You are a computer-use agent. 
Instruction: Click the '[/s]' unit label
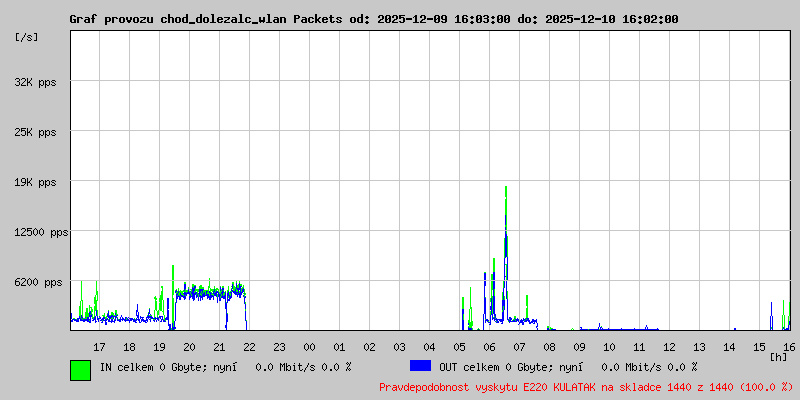(27, 37)
